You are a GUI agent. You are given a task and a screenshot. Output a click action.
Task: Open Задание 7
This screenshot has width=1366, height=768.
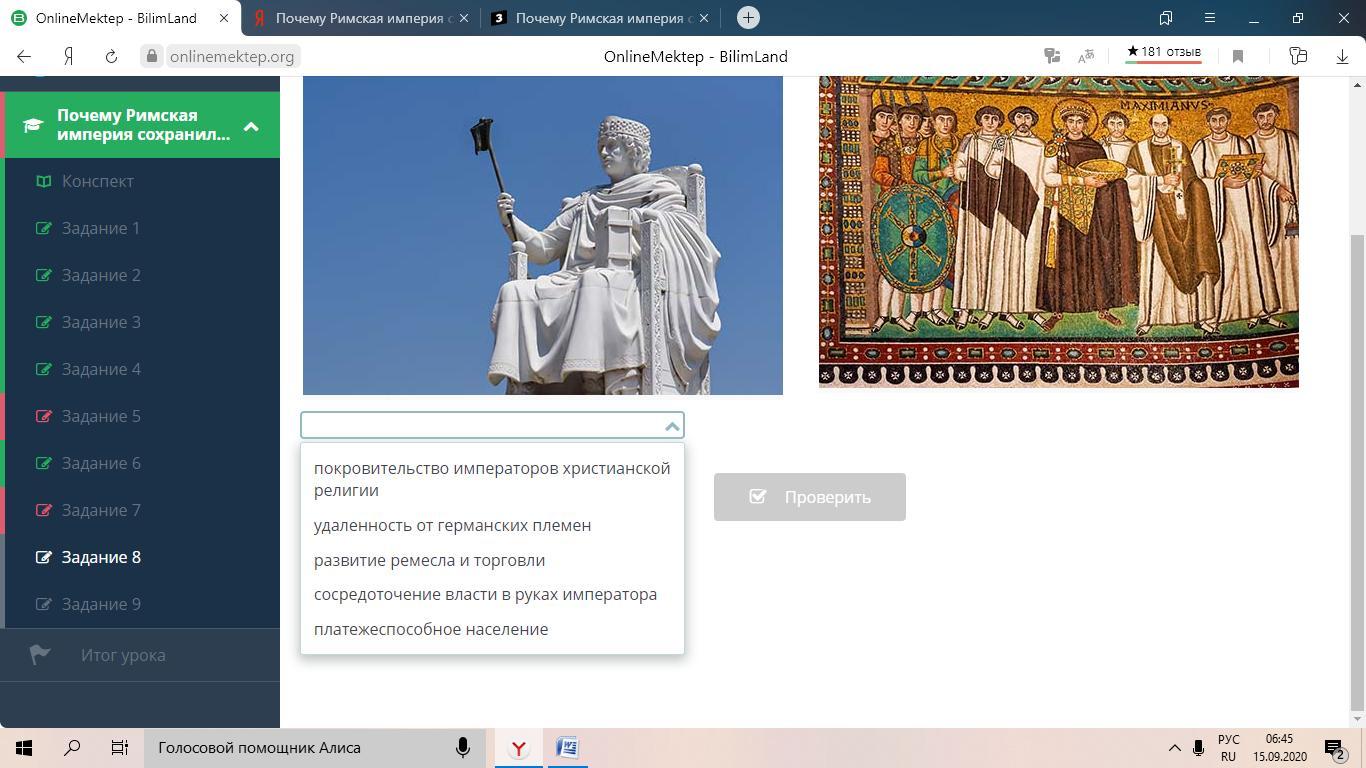[x=101, y=510]
